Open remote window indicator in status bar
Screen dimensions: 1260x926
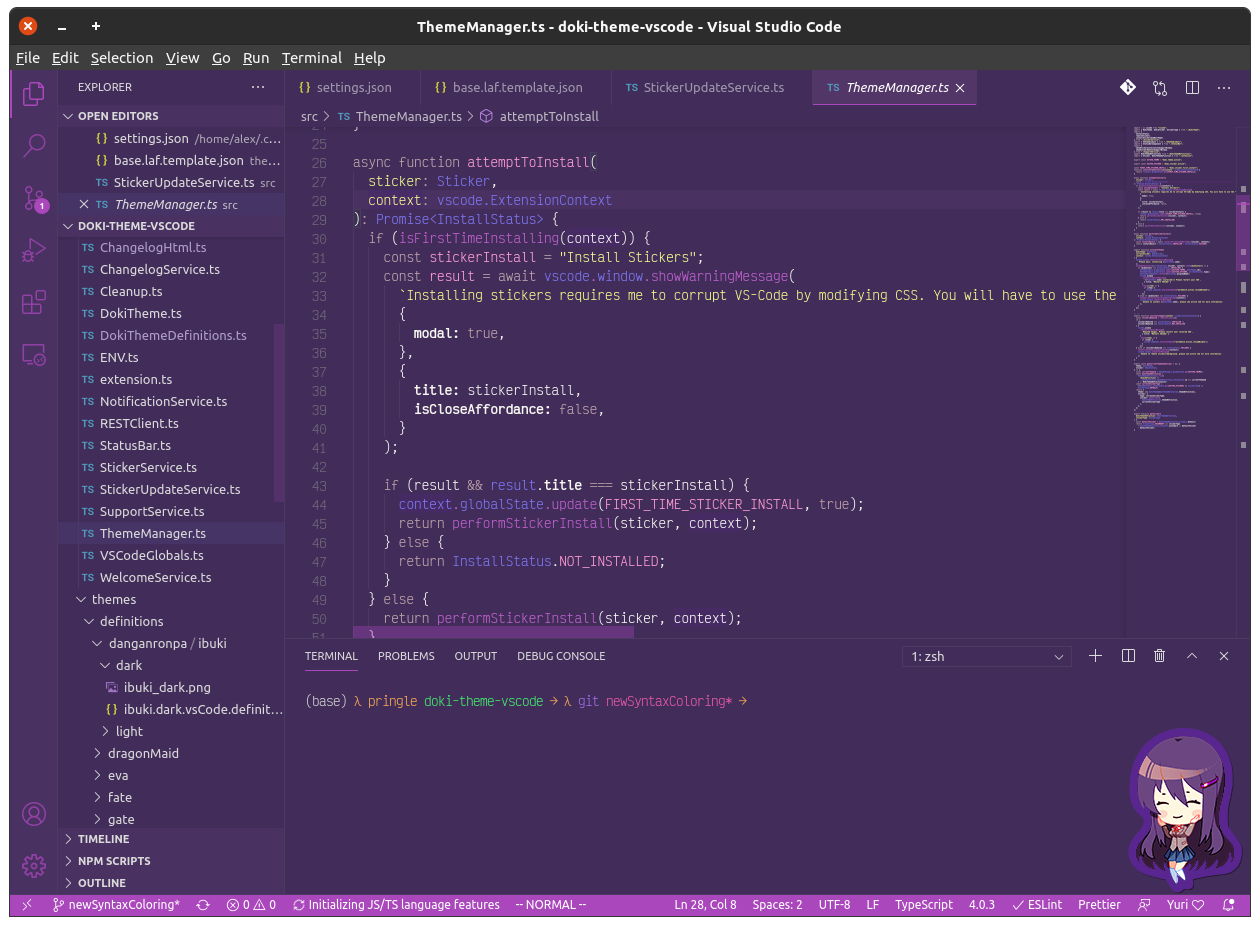coord(27,905)
